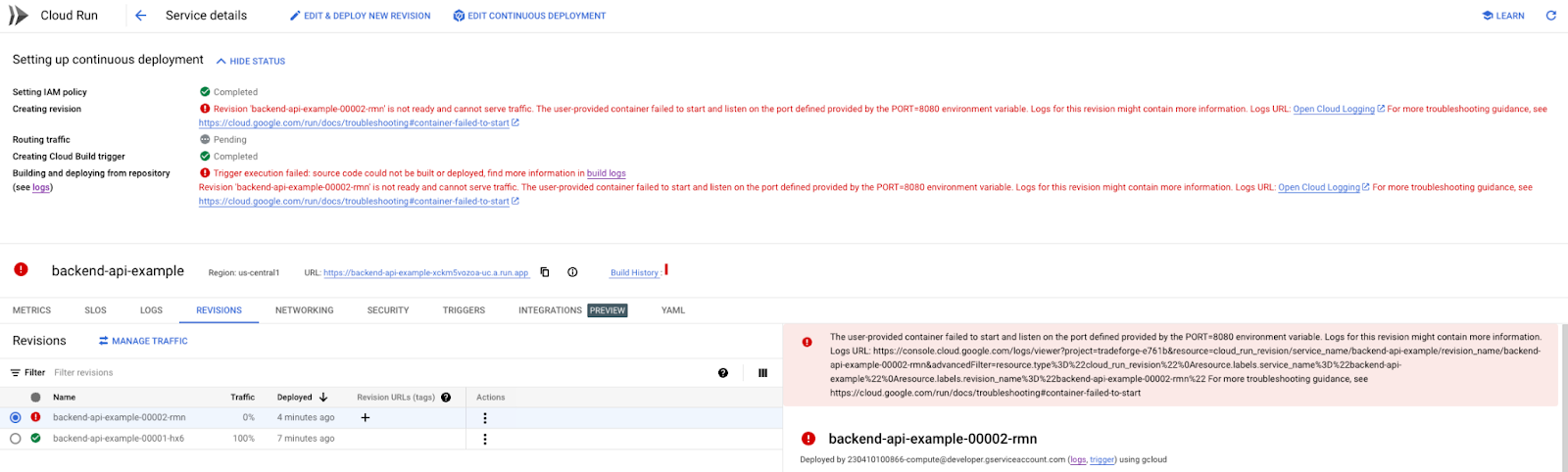This screenshot has width=1568, height=472.
Task: Click Region: us-central1 text
Action: point(244,273)
